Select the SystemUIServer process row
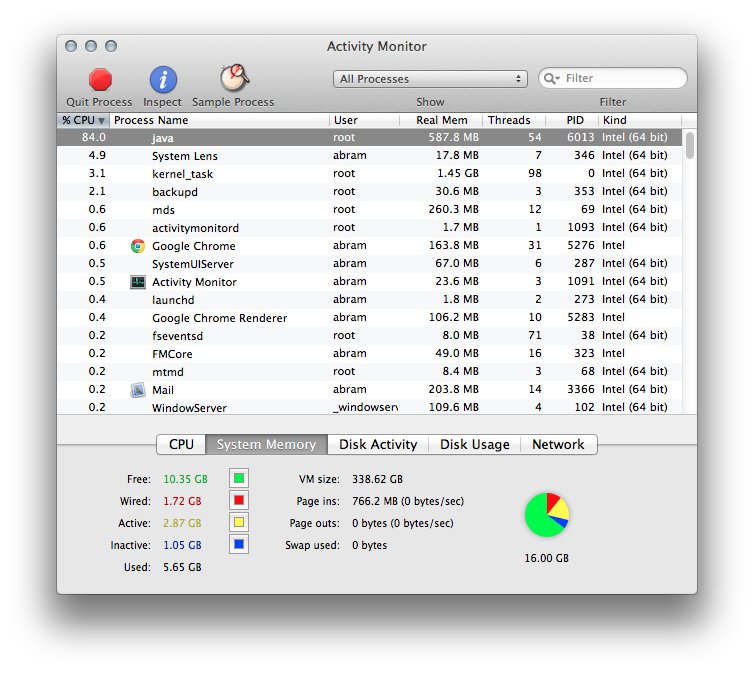This screenshot has height=673, width=754. pos(369,263)
